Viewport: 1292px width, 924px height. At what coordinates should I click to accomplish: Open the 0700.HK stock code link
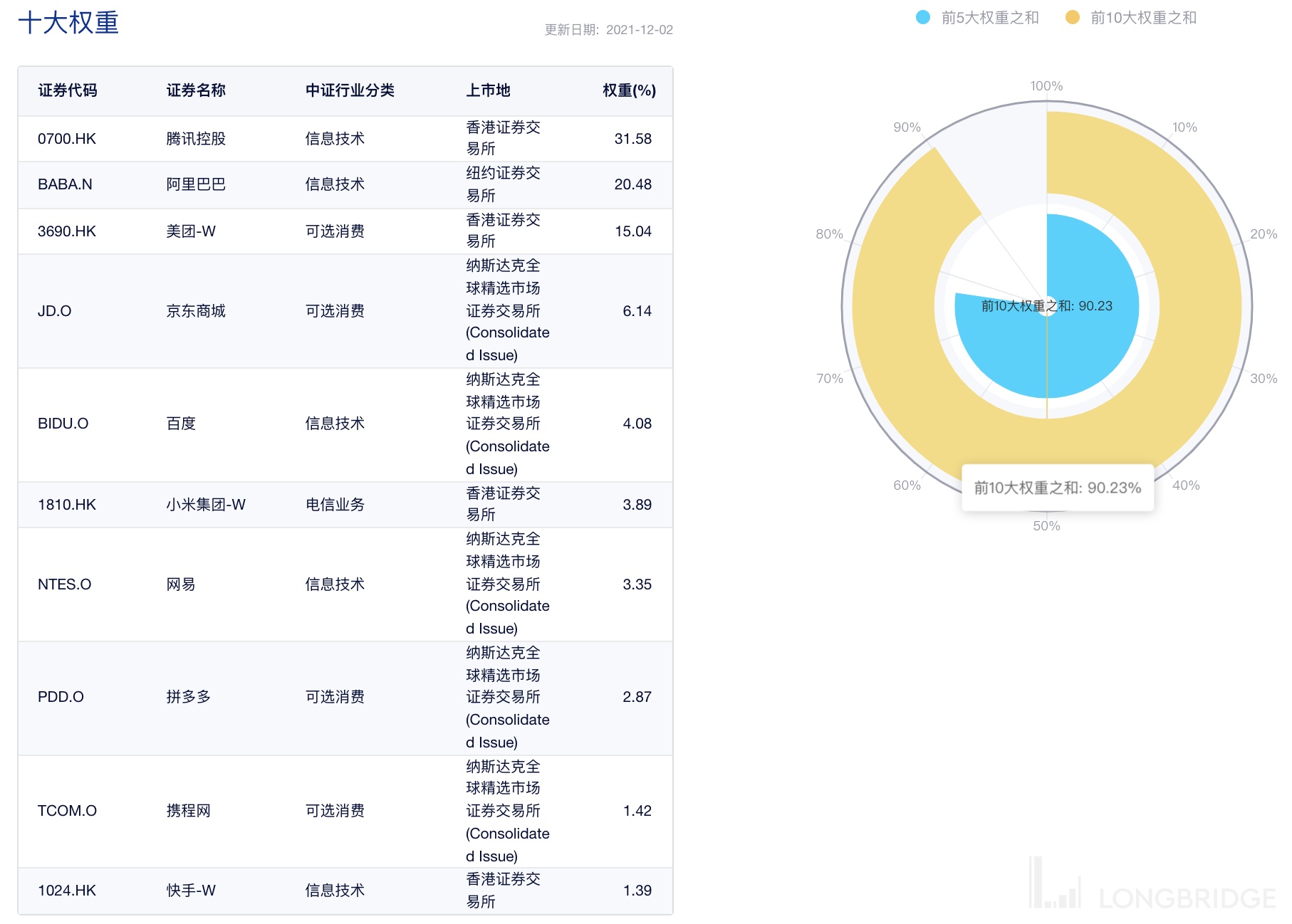coord(67,139)
